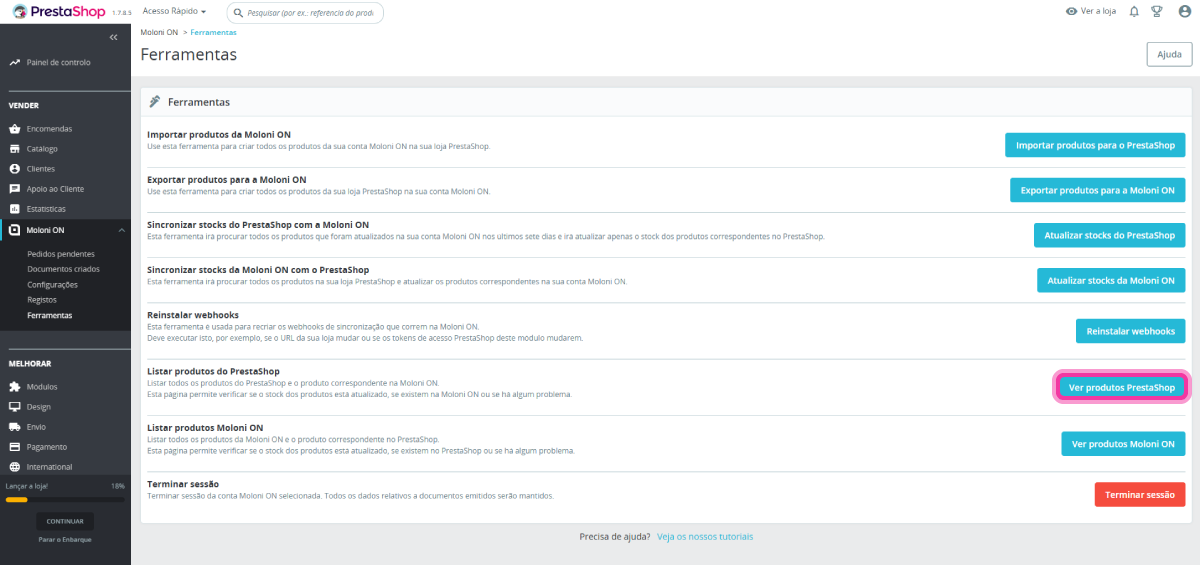Click Reinstalar webhooks button
Image resolution: width=1200 pixels, height=565 pixels.
[x=1130, y=331]
